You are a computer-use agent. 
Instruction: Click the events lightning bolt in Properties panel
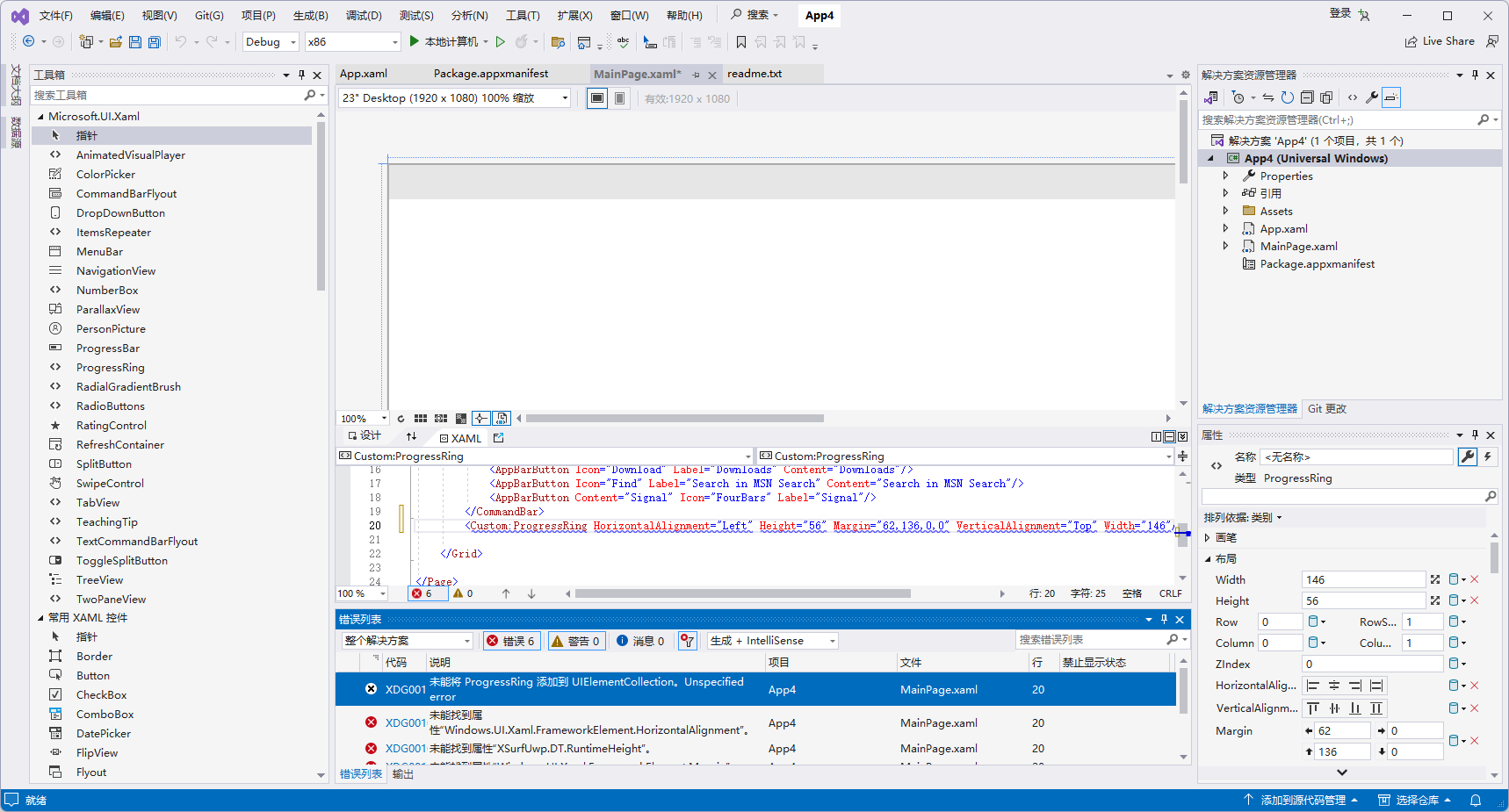[1488, 456]
